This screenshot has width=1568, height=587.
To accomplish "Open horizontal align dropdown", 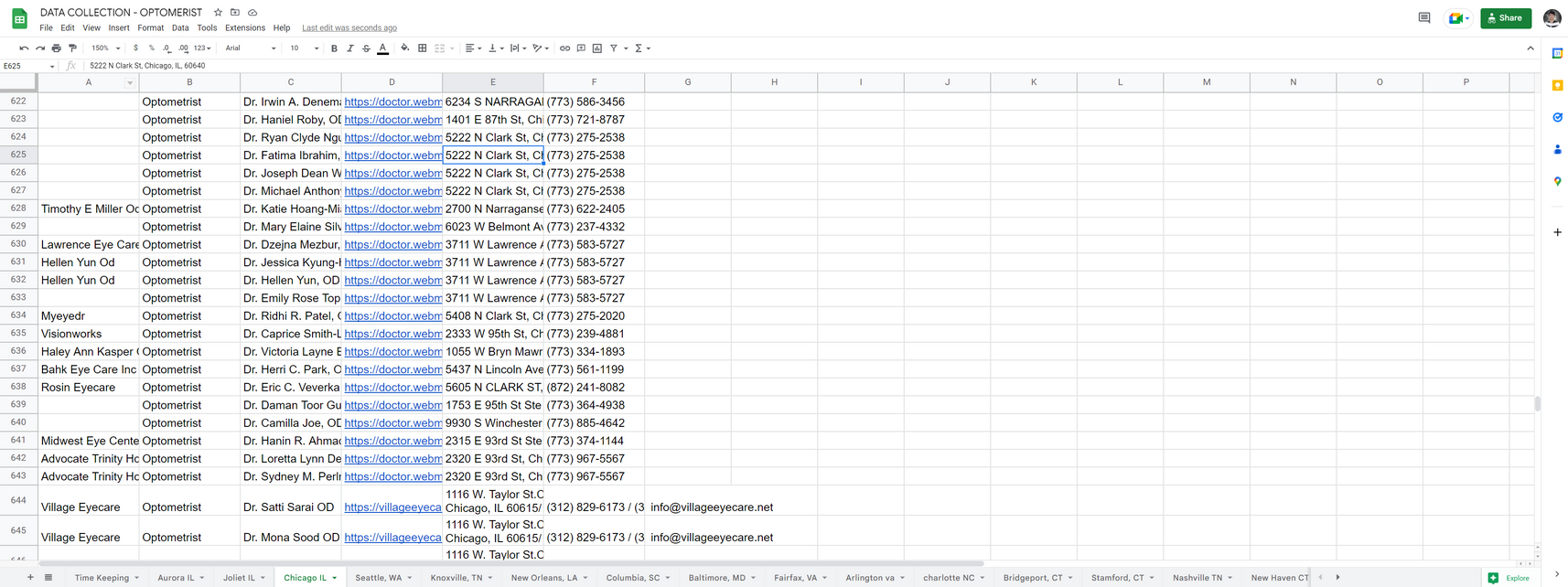I will click(x=473, y=48).
